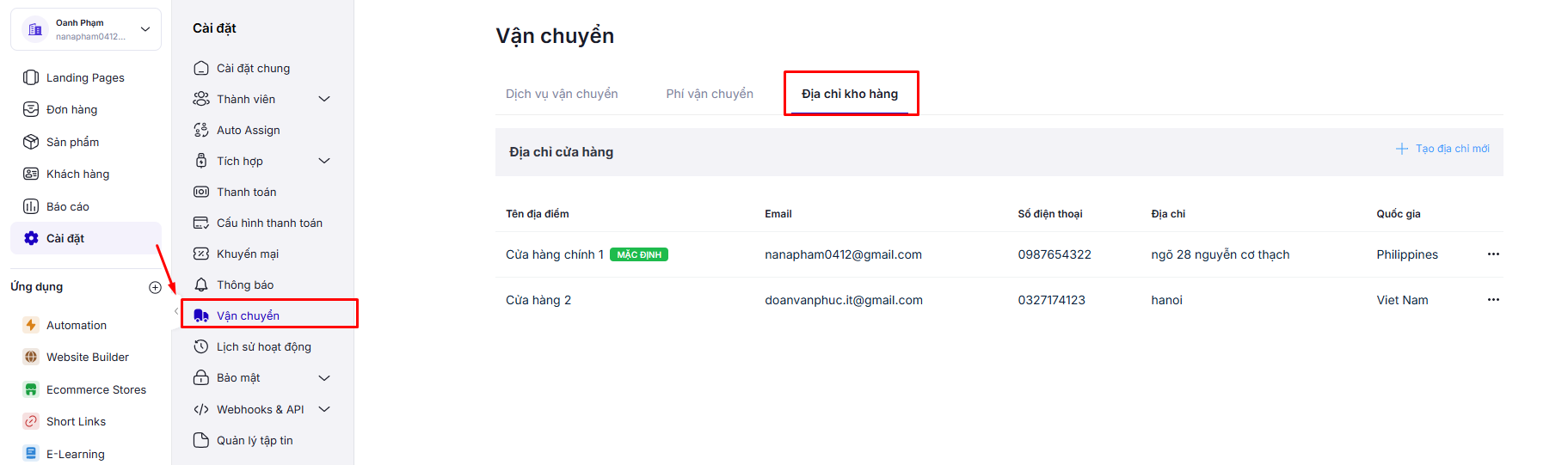Image resolution: width=1568 pixels, height=465 pixels.
Task: Expand Webhooks & API section
Action: coord(324,409)
